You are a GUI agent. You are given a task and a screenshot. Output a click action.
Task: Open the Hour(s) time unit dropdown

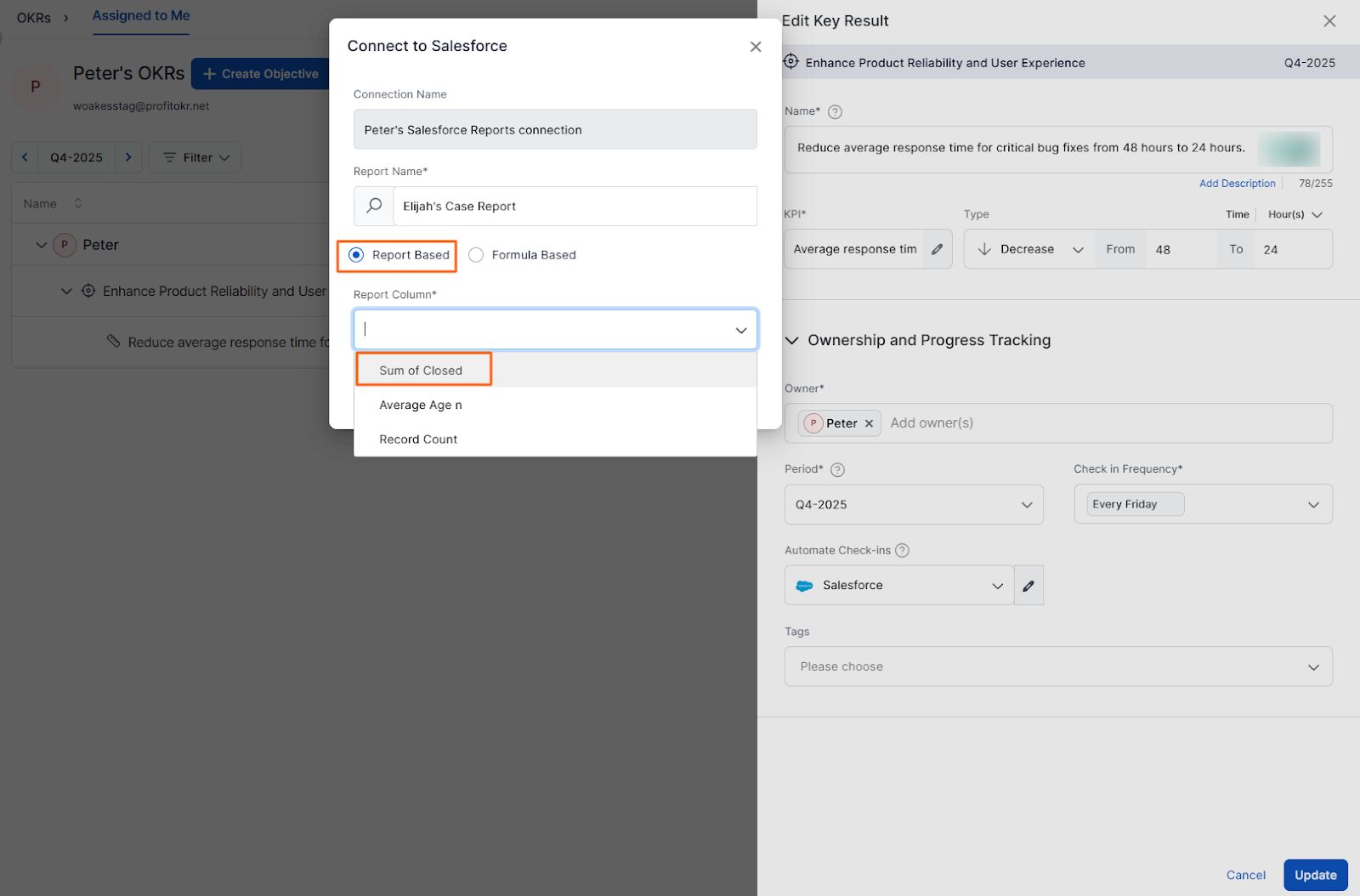point(1295,214)
